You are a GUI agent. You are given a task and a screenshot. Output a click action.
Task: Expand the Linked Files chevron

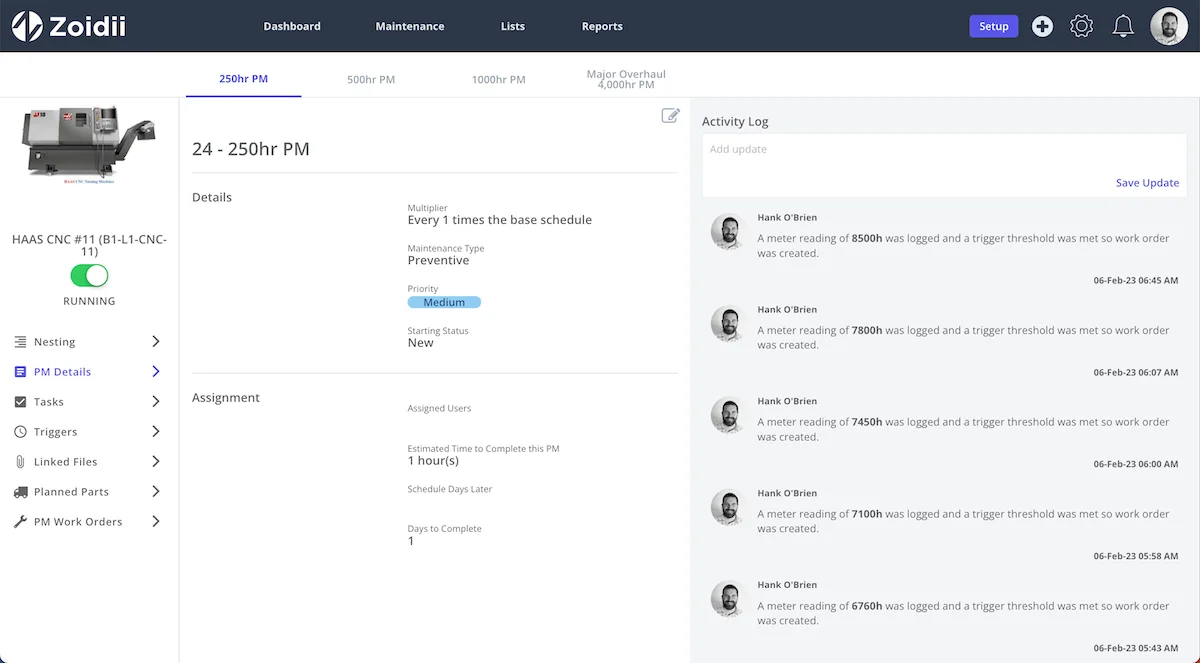pyautogui.click(x=156, y=462)
